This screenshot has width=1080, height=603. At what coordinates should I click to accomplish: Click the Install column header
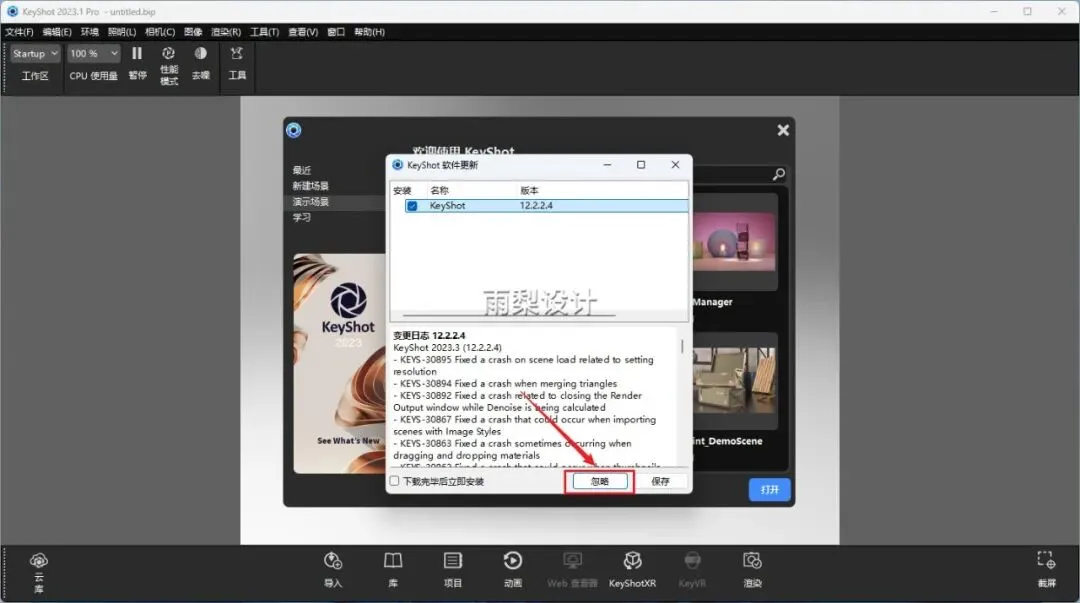402,190
